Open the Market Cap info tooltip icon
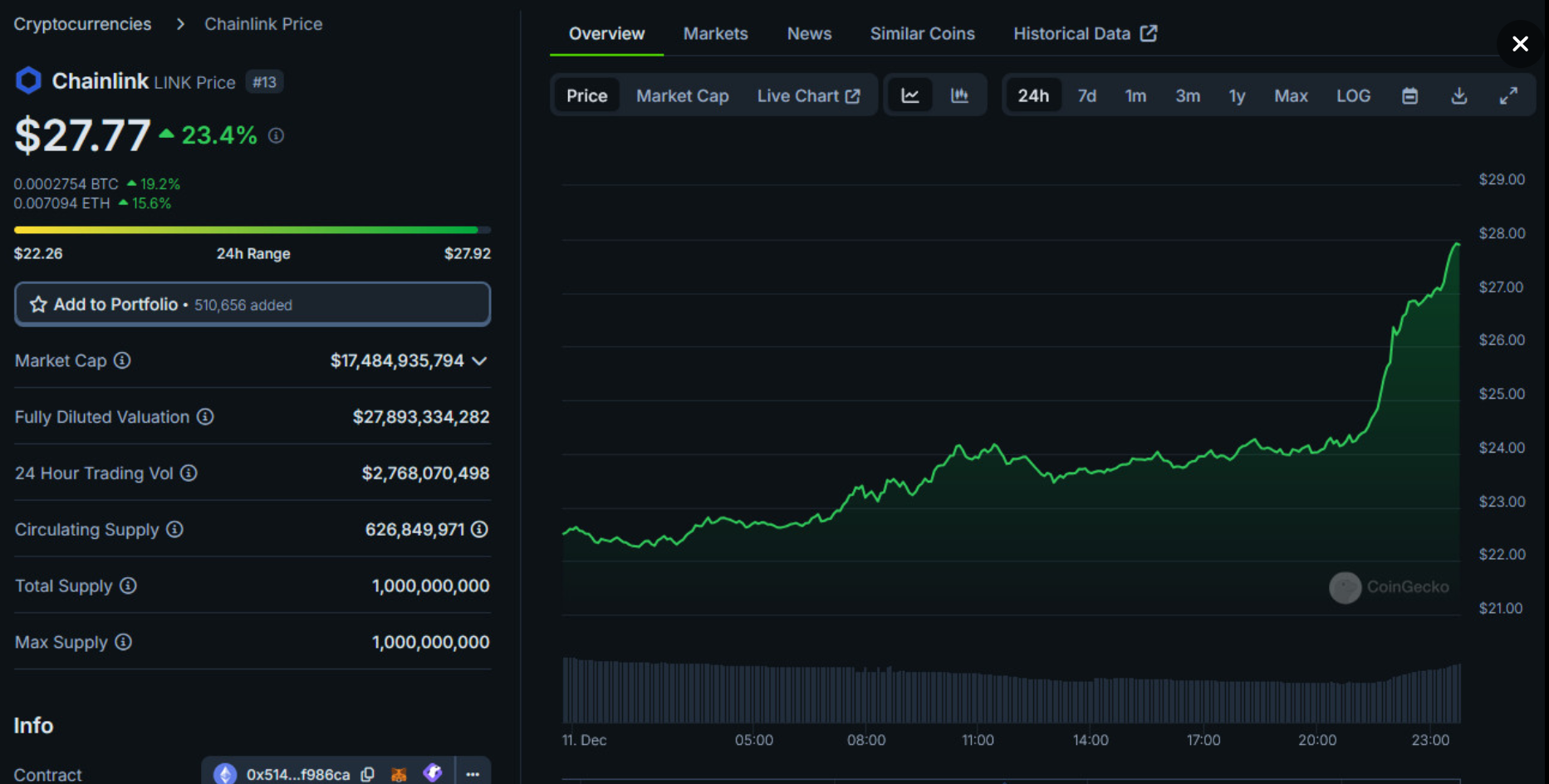Viewport: 1549px width, 784px height. click(122, 360)
